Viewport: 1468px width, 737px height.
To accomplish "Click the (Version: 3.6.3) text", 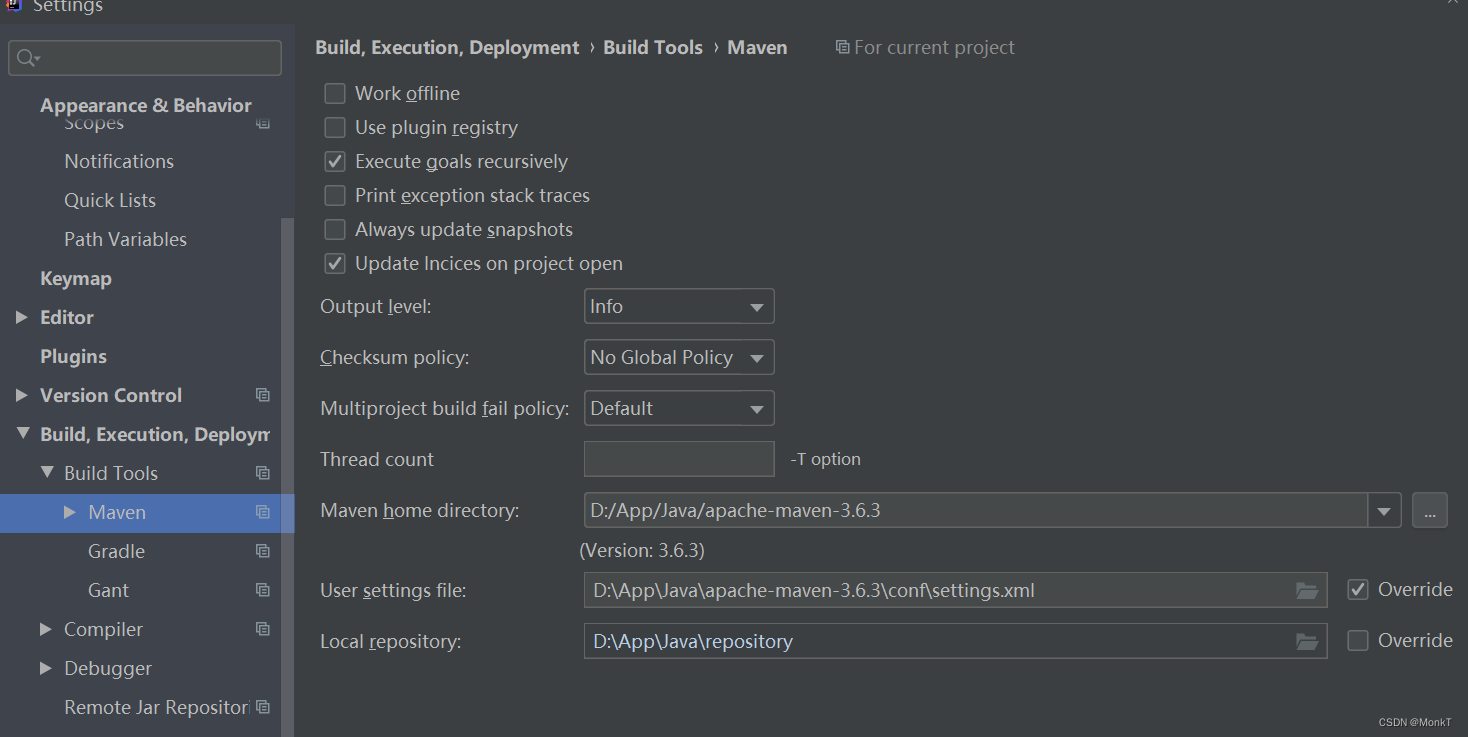I will pyautogui.click(x=642, y=551).
